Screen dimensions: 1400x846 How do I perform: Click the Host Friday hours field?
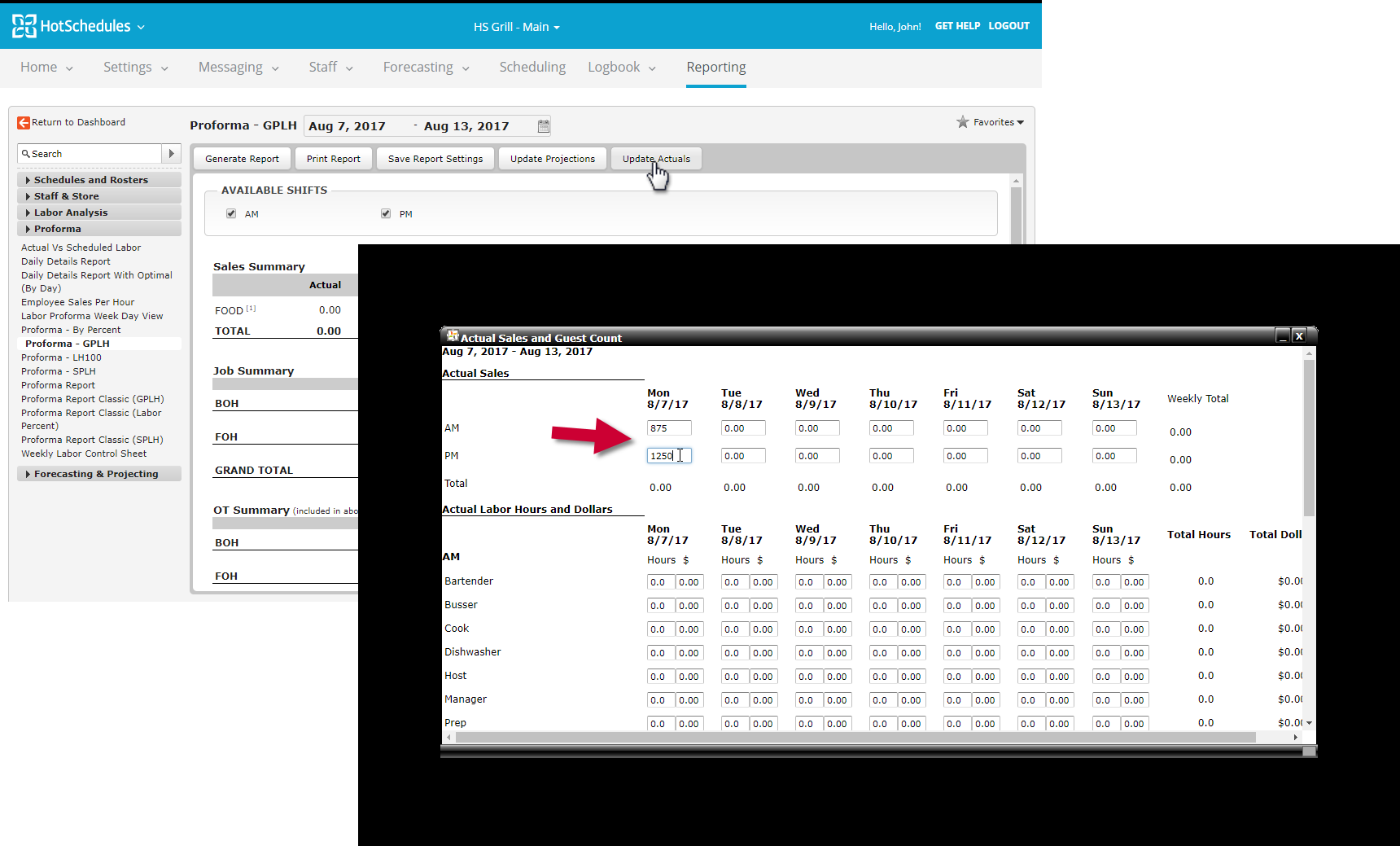tap(957, 677)
